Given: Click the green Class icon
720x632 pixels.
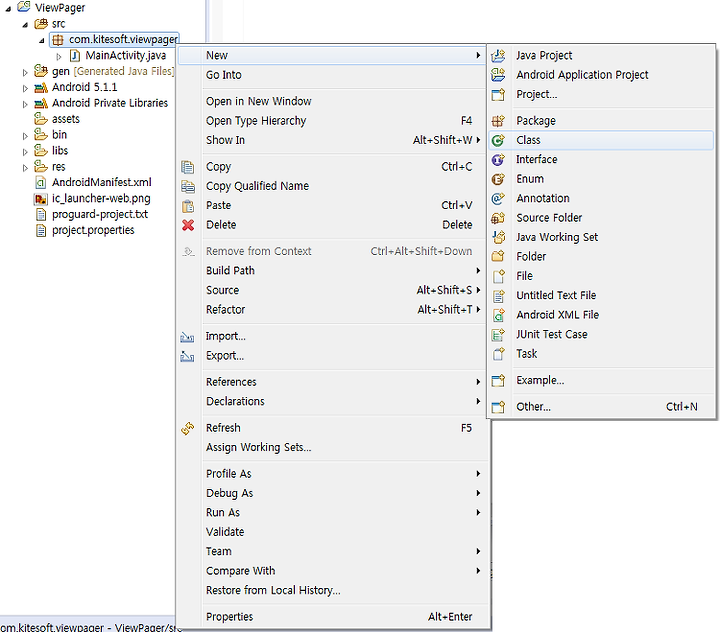Looking at the screenshot, I should [x=498, y=140].
